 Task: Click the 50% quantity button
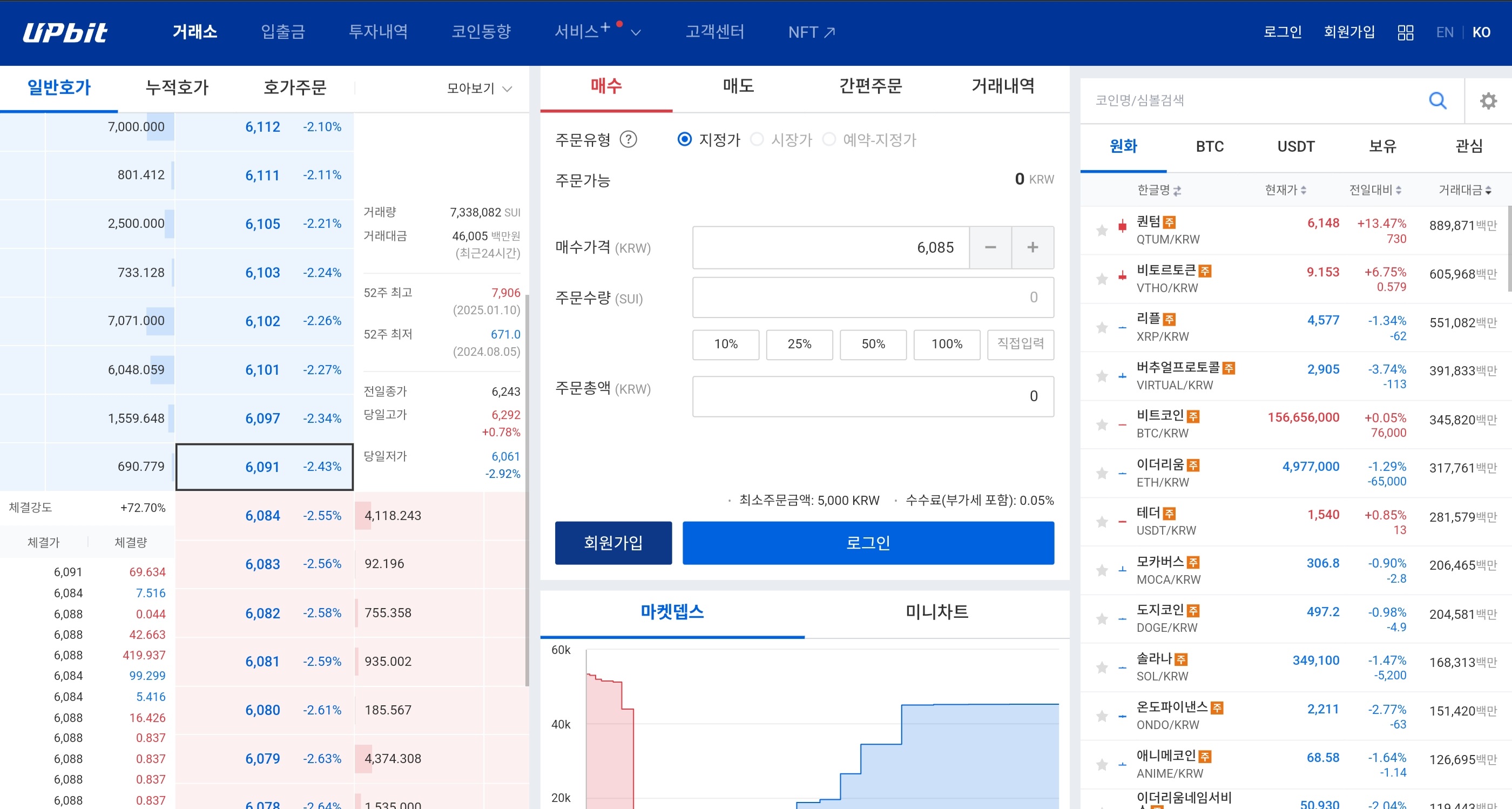[x=873, y=344]
